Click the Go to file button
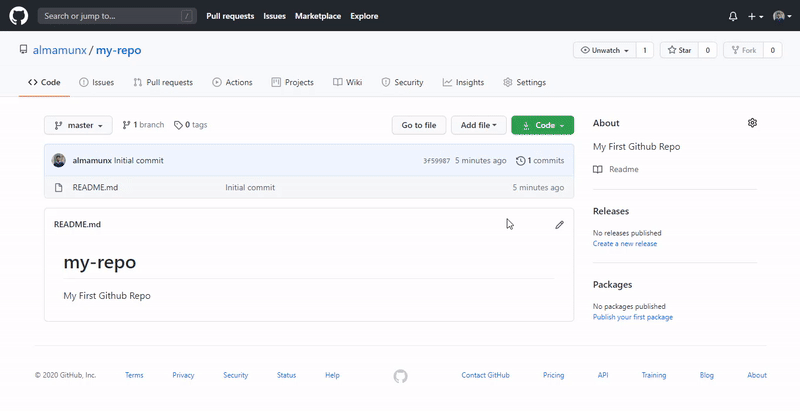This screenshot has height=411, width=800. [419, 125]
